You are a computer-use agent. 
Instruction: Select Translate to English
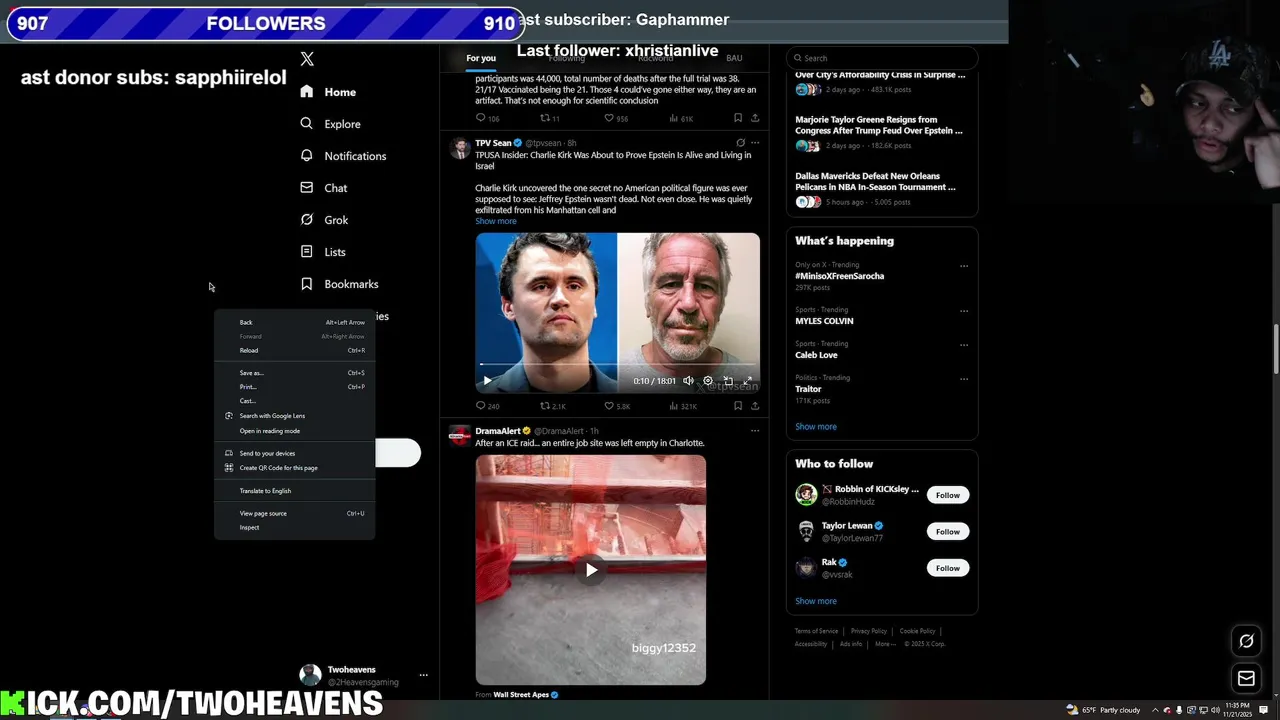click(294, 491)
